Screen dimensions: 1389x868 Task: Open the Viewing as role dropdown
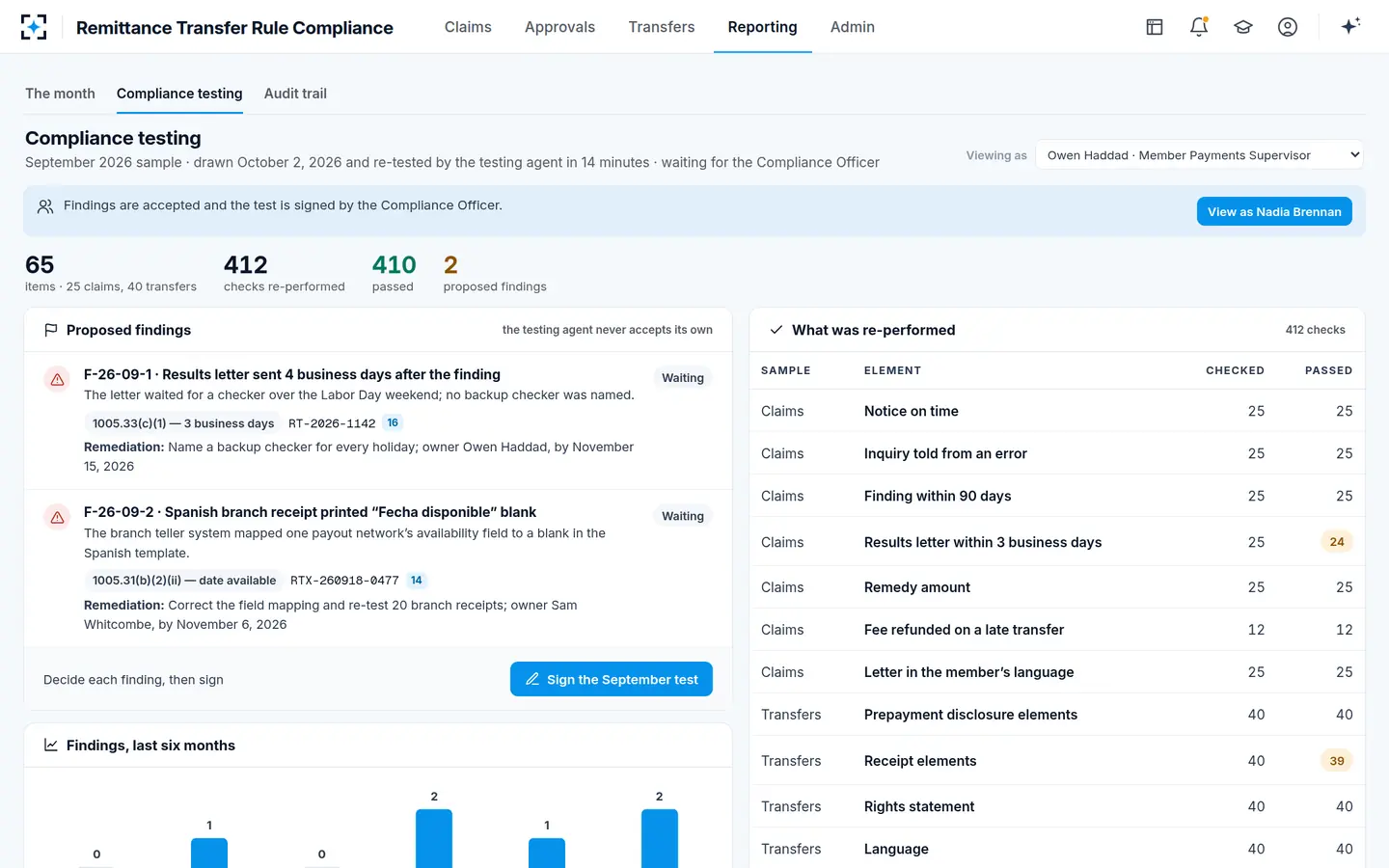tap(1200, 155)
